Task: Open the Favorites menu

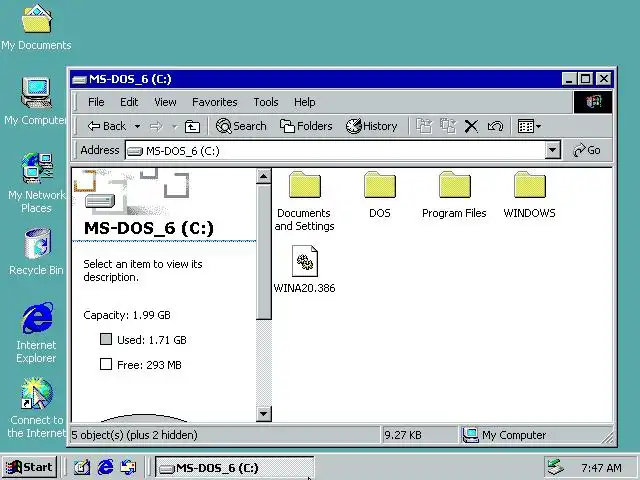Action: click(215, 102)
